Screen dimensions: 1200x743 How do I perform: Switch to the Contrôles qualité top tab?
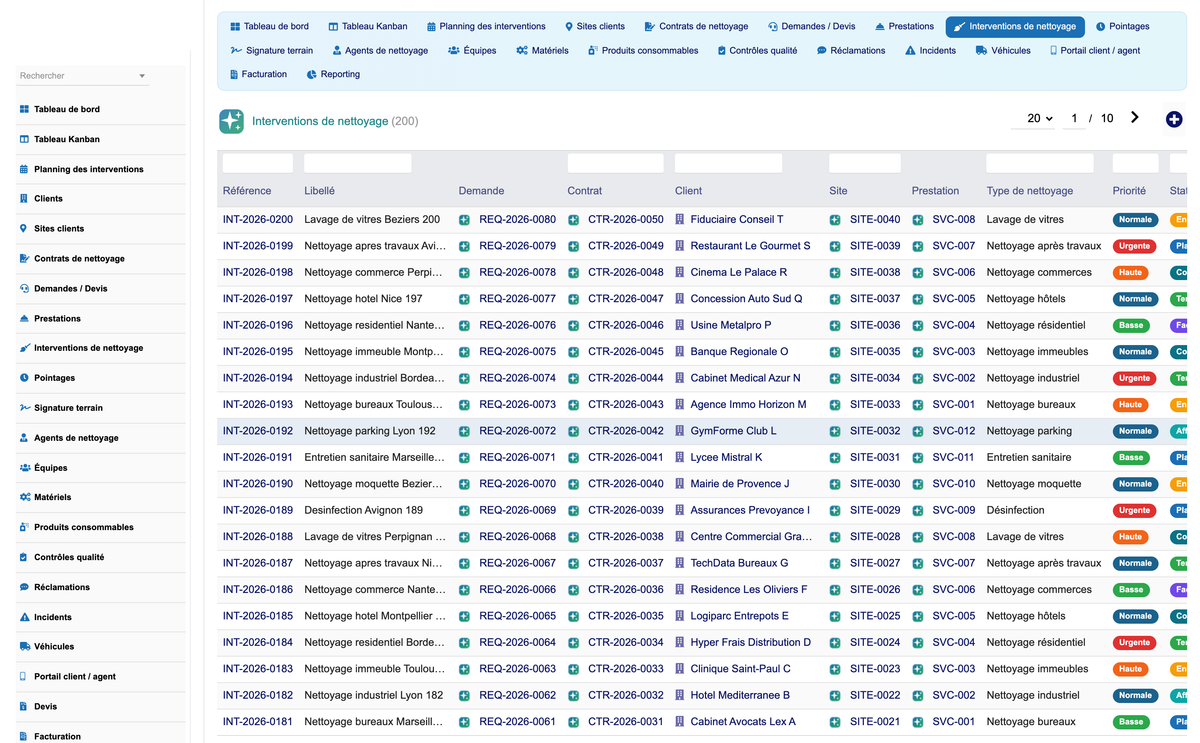757,50
